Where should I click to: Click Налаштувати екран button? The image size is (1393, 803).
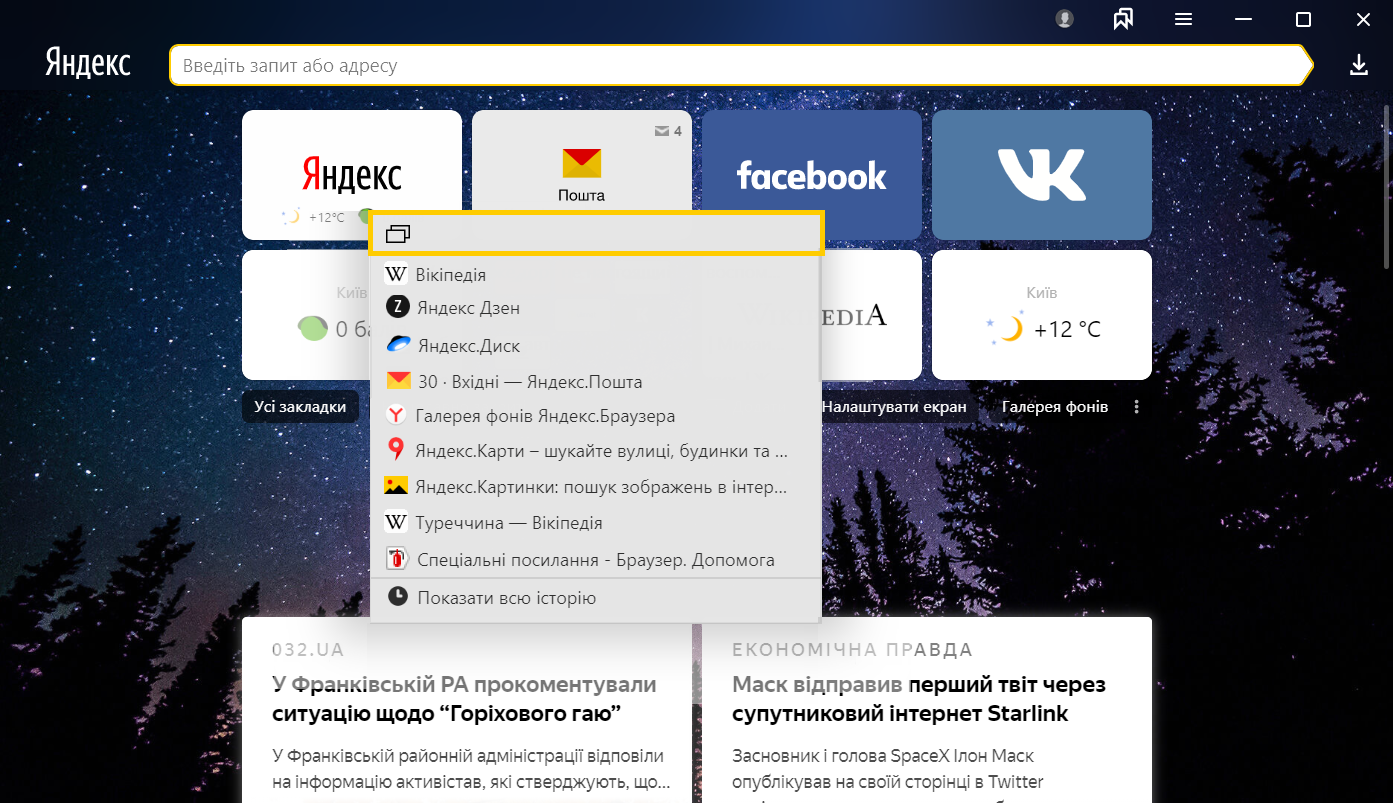(894, 407)
